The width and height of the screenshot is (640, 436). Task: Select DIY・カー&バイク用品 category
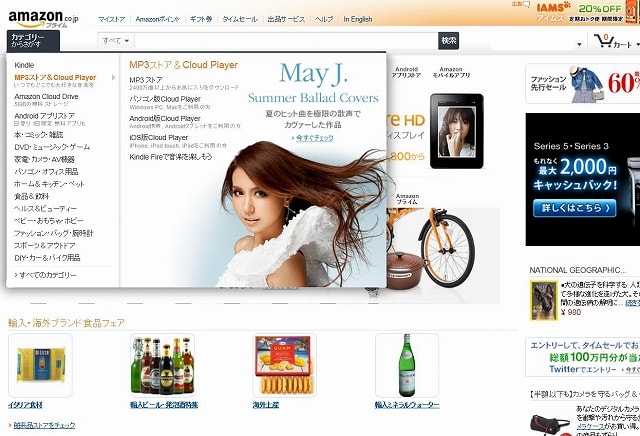[47, 258]
